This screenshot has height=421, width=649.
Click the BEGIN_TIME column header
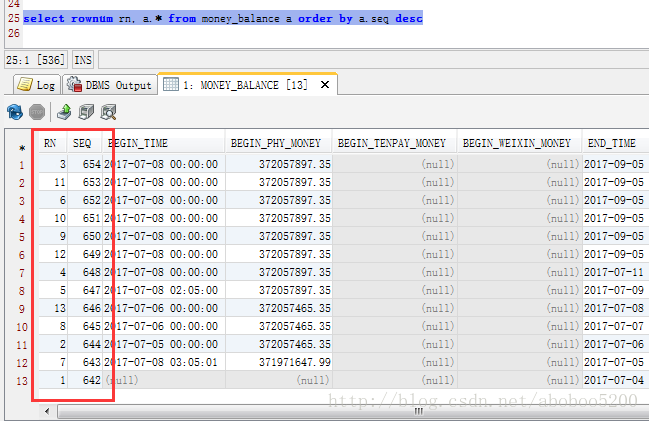pos(164,143)
